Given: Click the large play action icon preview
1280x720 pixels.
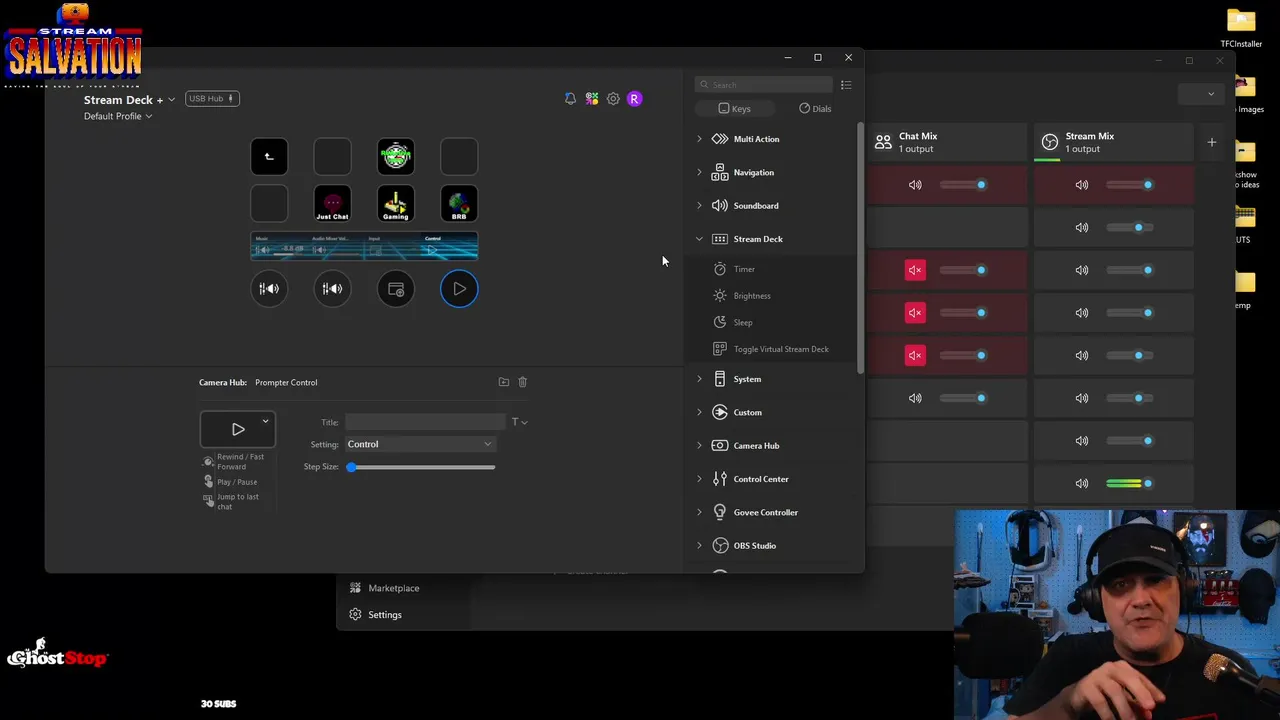Looking at the screenshot, I should pos(238,429).
